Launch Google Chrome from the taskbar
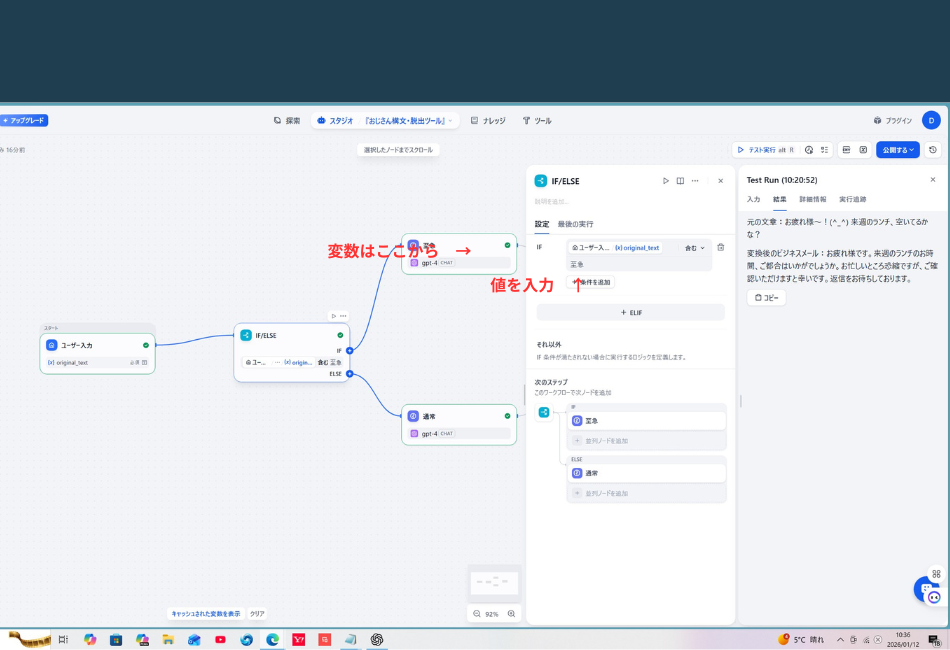The height and width of the screenshot is (650, 950). tap(272, 639)
